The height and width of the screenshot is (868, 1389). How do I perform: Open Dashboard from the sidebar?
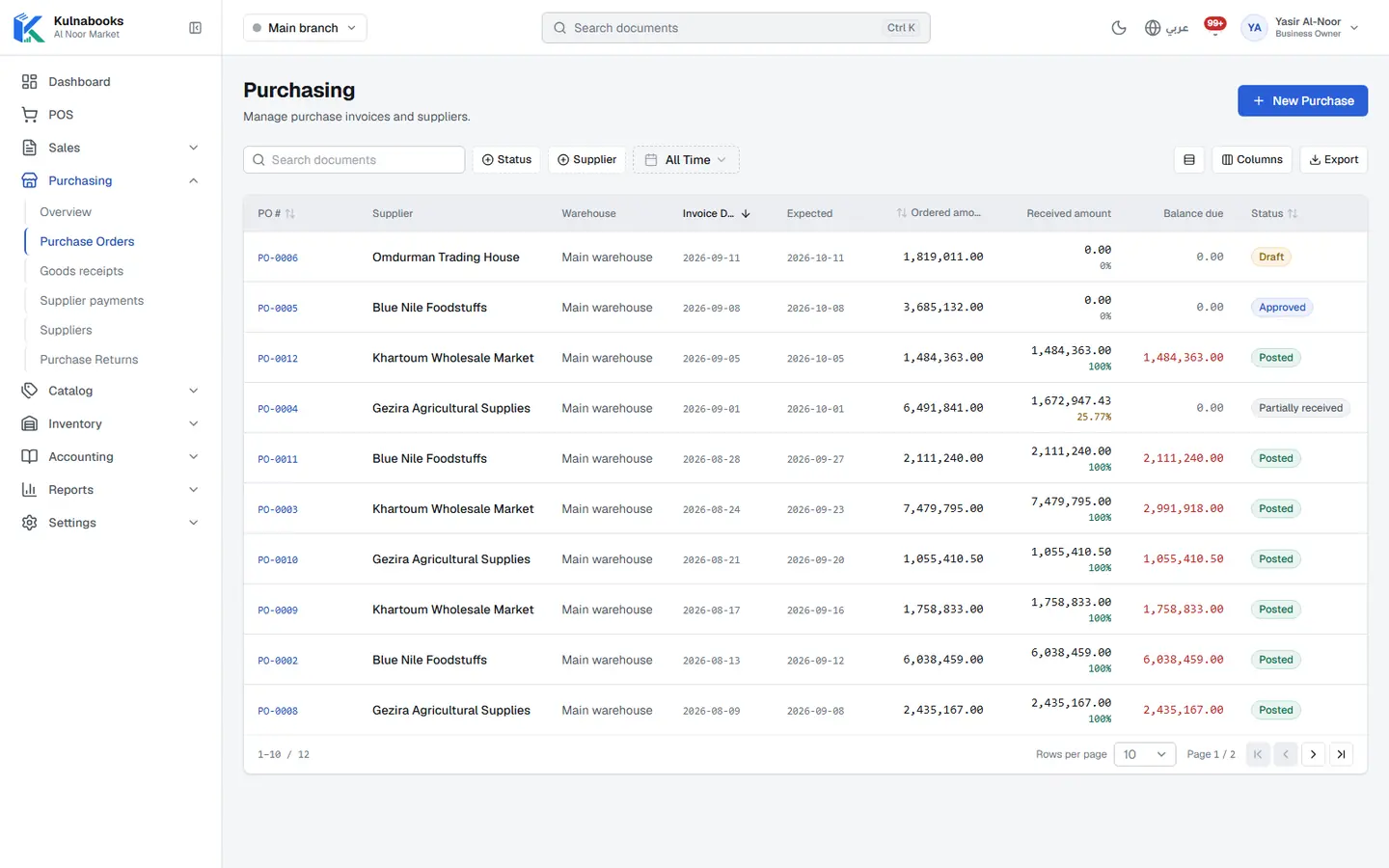[x=111, y=82]
